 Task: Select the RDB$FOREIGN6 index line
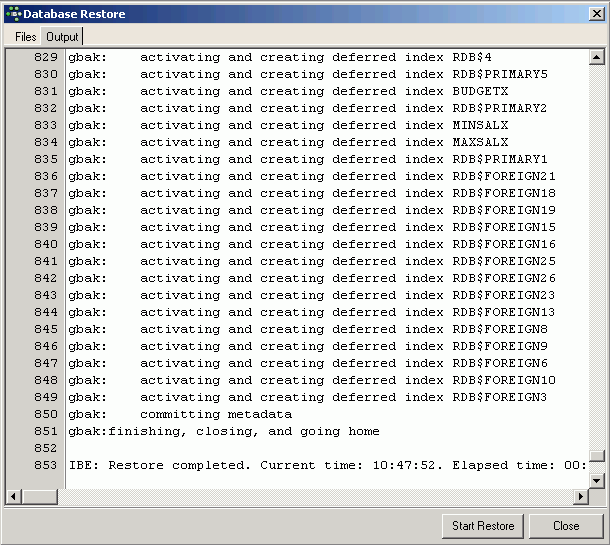[308, 363]
